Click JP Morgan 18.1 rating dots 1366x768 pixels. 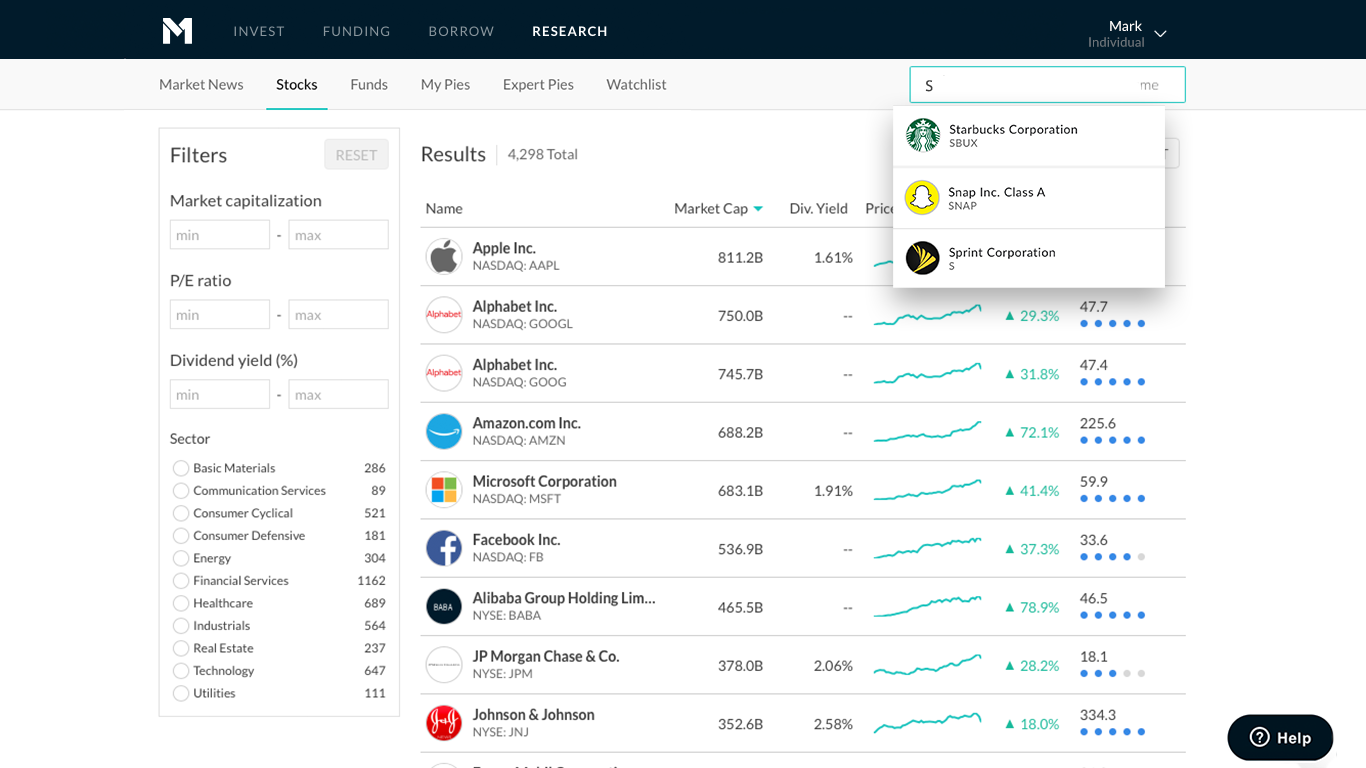[x=1112, y=674]
